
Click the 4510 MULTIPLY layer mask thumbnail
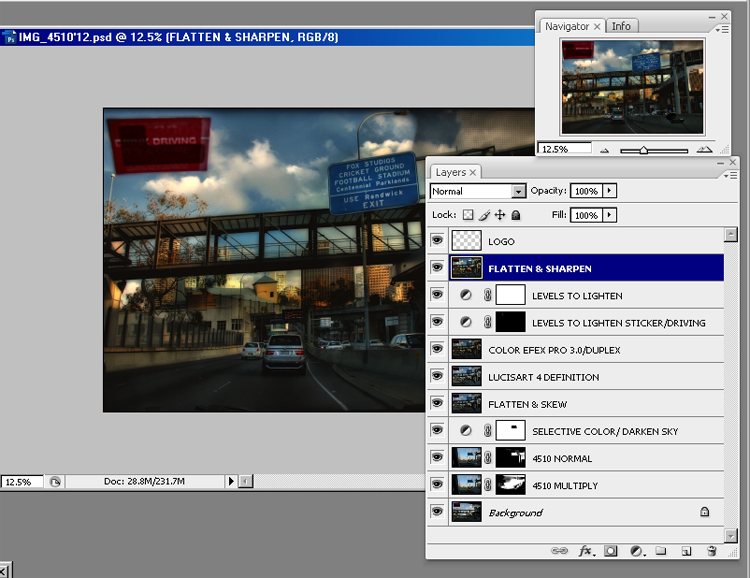click(x=511, y=485)
